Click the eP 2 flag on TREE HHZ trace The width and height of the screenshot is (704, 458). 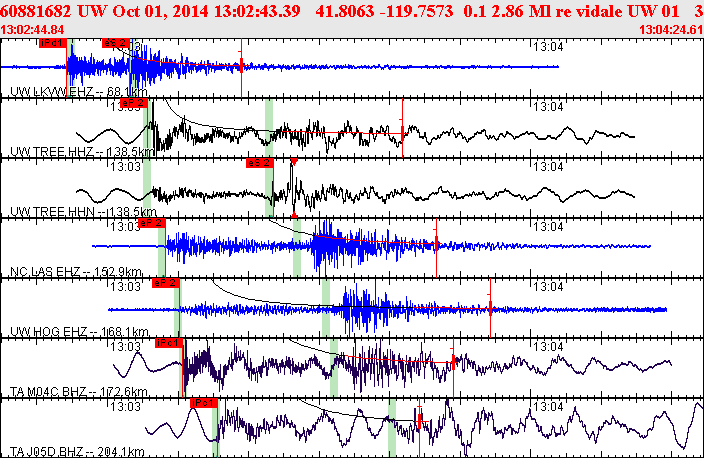(134, 103)
